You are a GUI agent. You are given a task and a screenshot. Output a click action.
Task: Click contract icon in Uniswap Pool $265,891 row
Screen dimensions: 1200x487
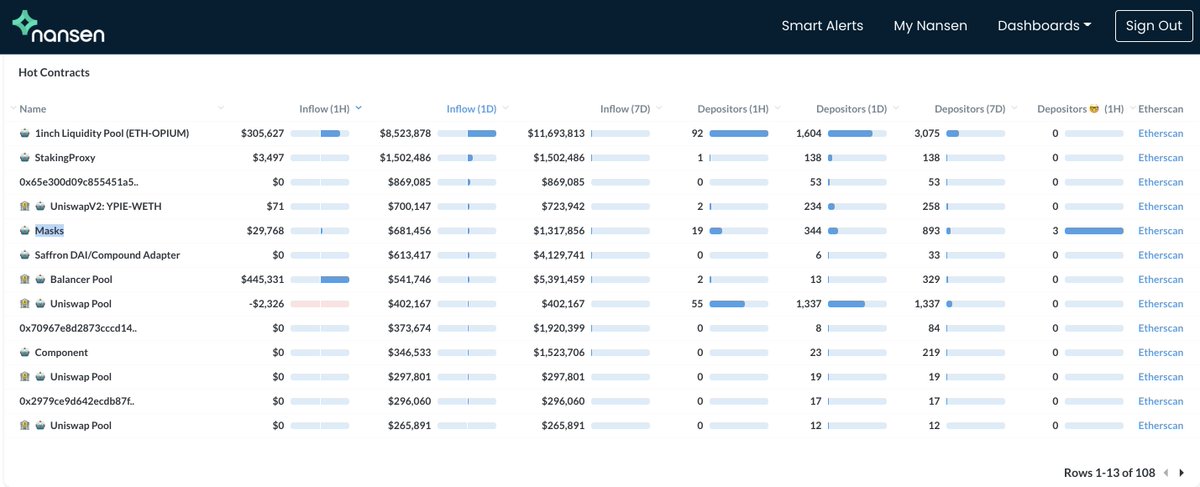41,425
